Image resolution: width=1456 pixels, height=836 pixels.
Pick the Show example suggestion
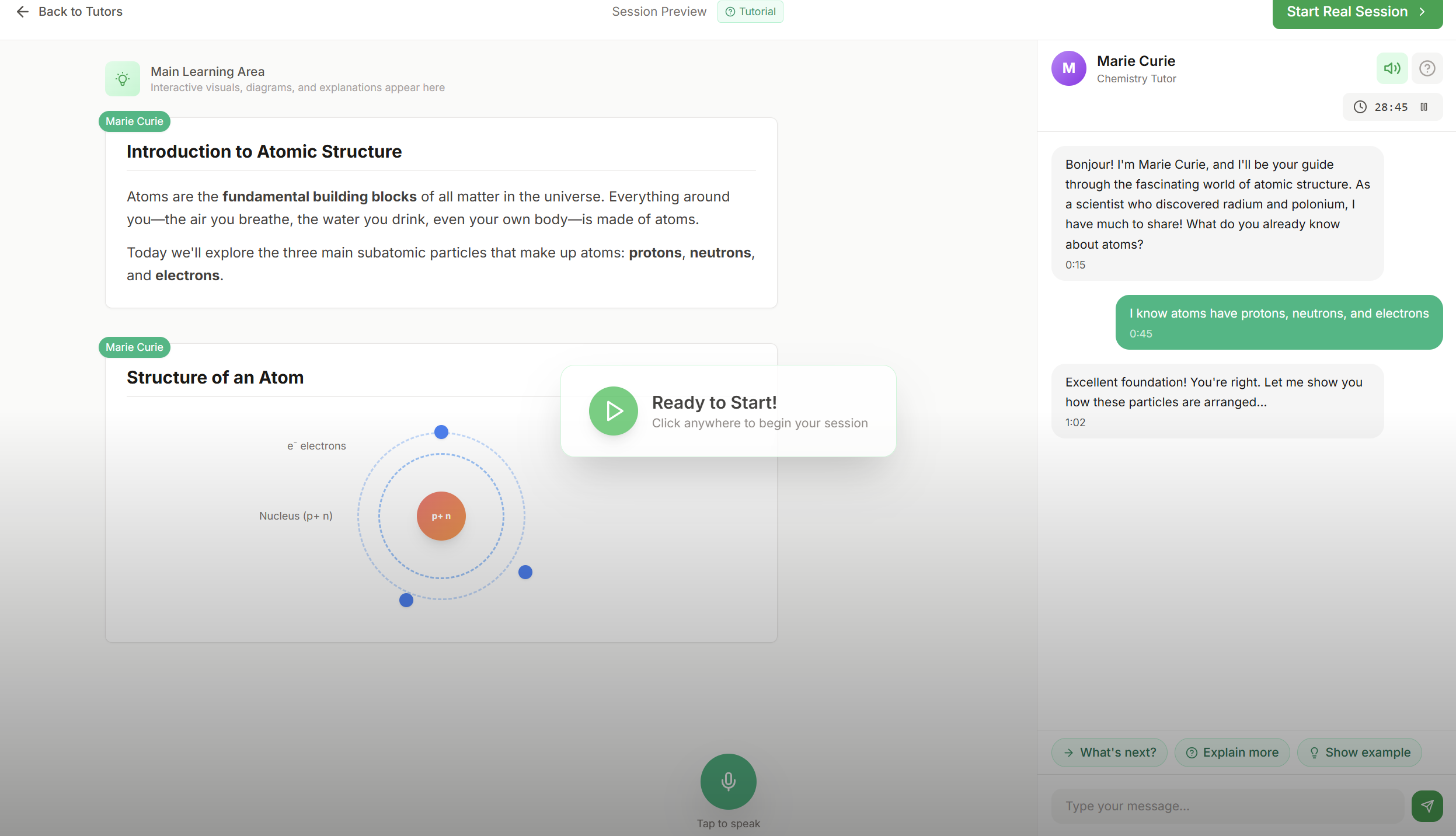pos(1359,753)
